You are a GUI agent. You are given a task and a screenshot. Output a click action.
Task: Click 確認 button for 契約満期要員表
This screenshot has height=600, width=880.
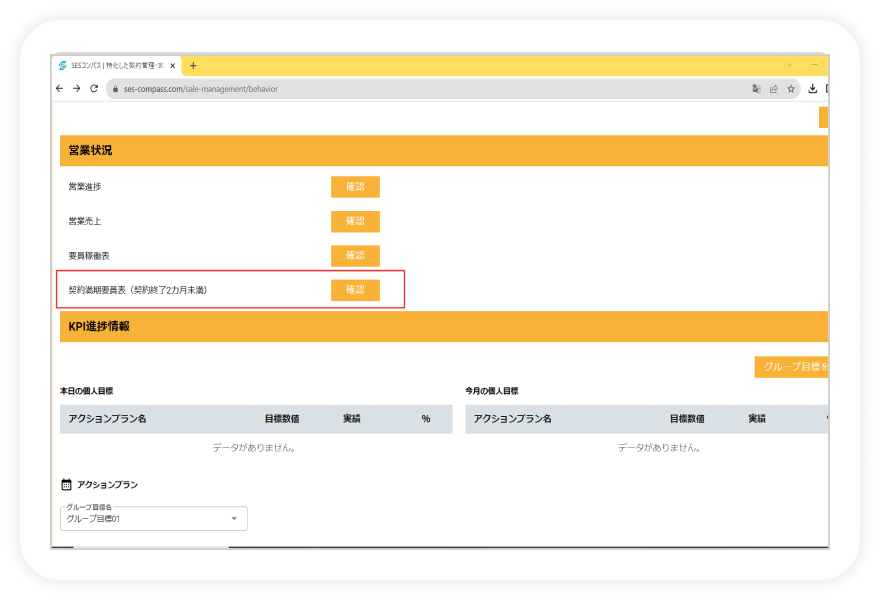(x=355, y=290)
